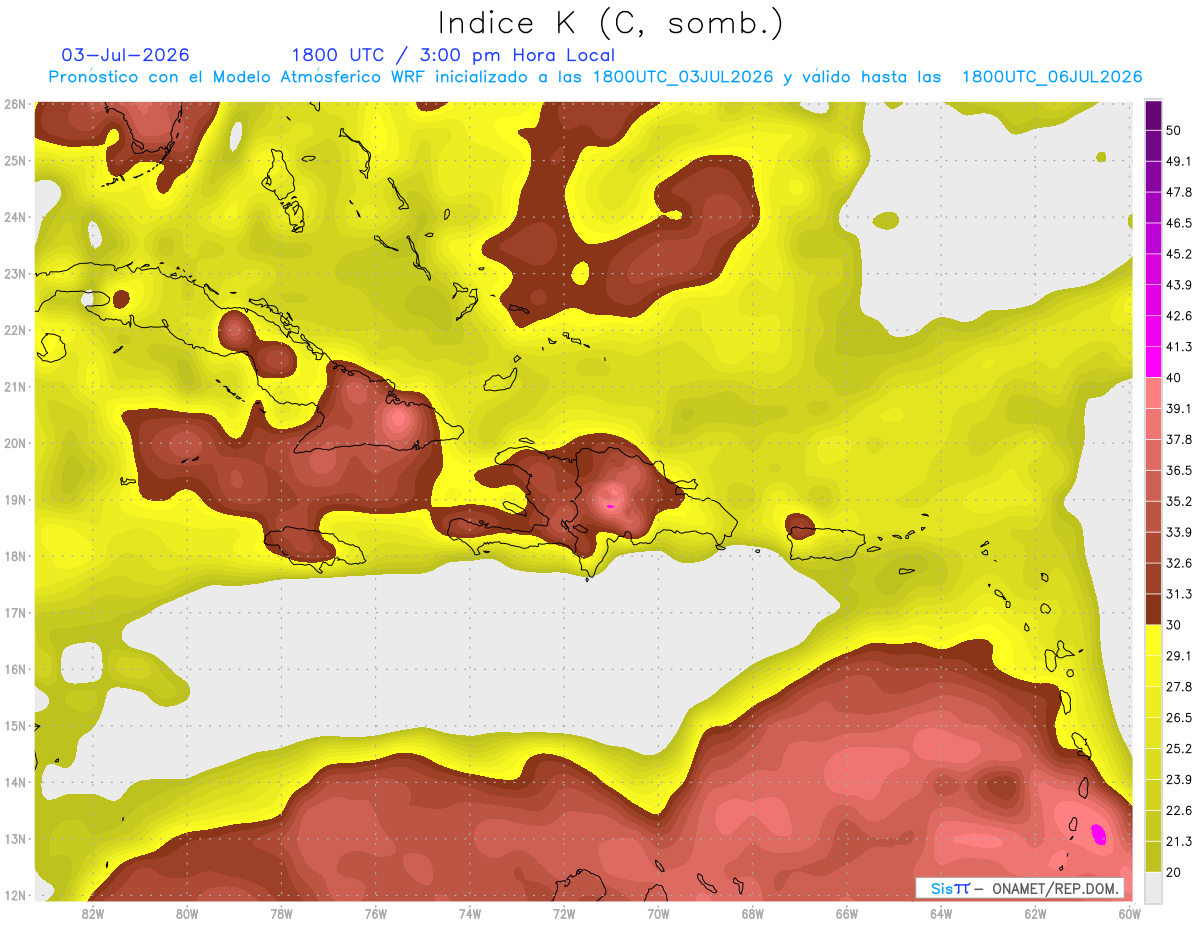Click the colorbar value '41.3'
The image size is (1200, 927).
point(1178,347)
